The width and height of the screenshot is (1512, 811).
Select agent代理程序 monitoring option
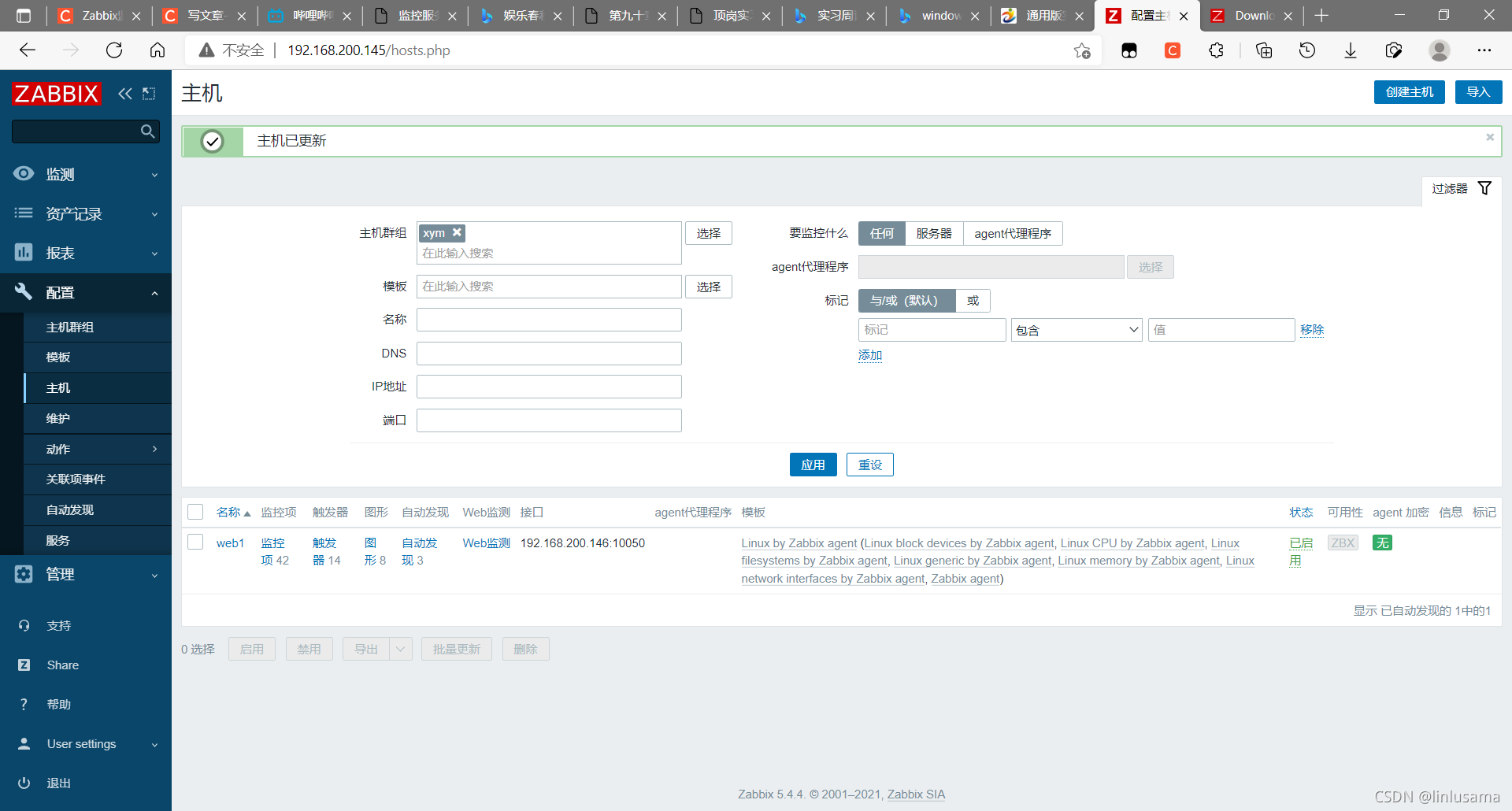tap(1013, 233)
